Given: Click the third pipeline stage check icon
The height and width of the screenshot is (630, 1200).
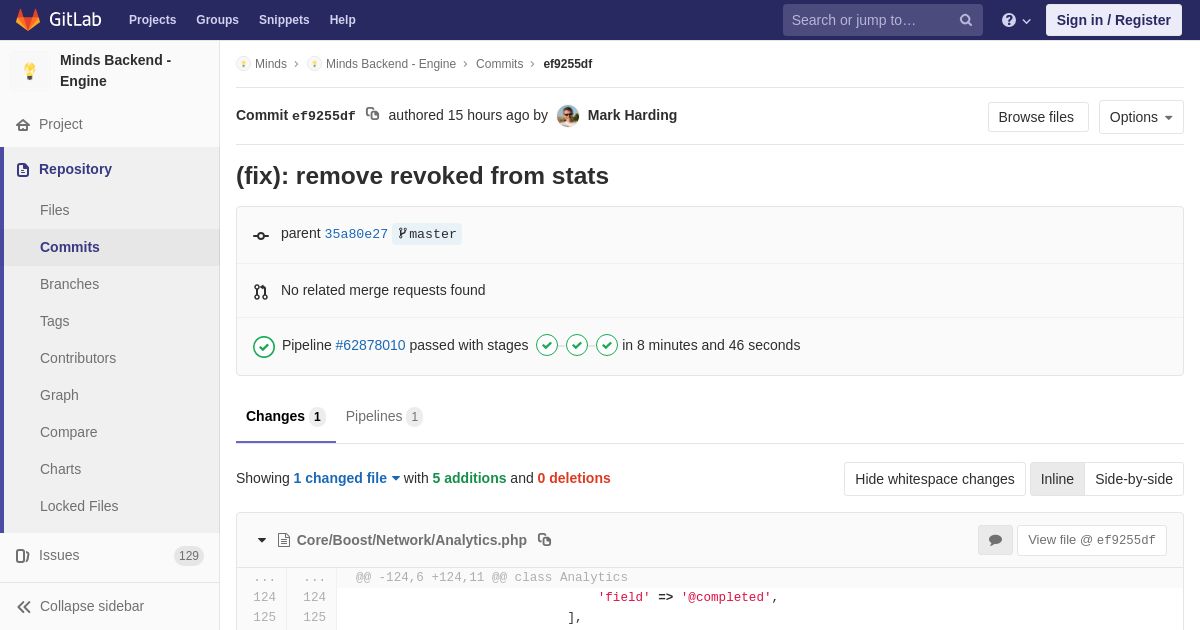Looking at the screenshot, I should click(607, 345).
